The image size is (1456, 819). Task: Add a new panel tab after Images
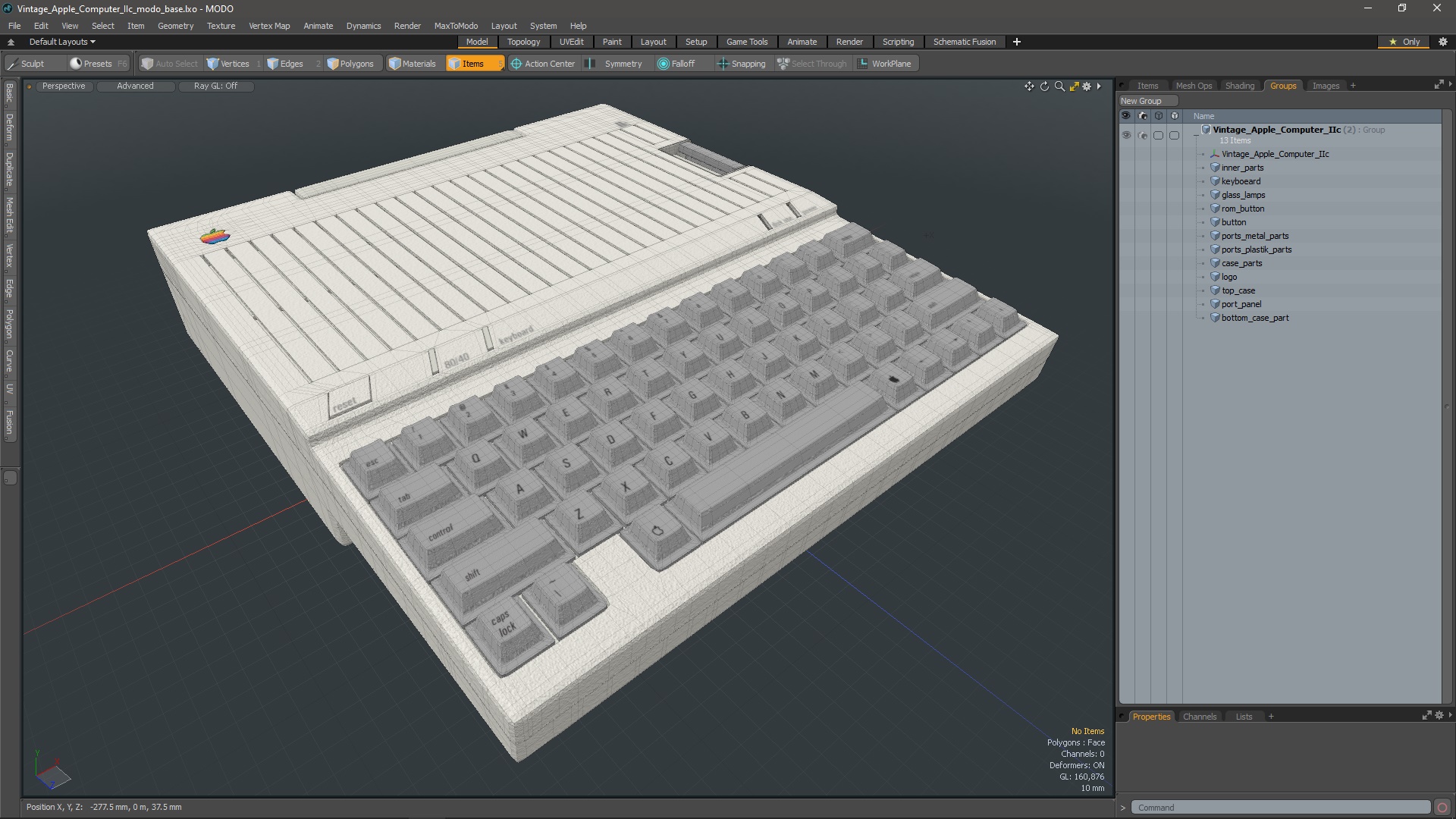coord(1353,86)
